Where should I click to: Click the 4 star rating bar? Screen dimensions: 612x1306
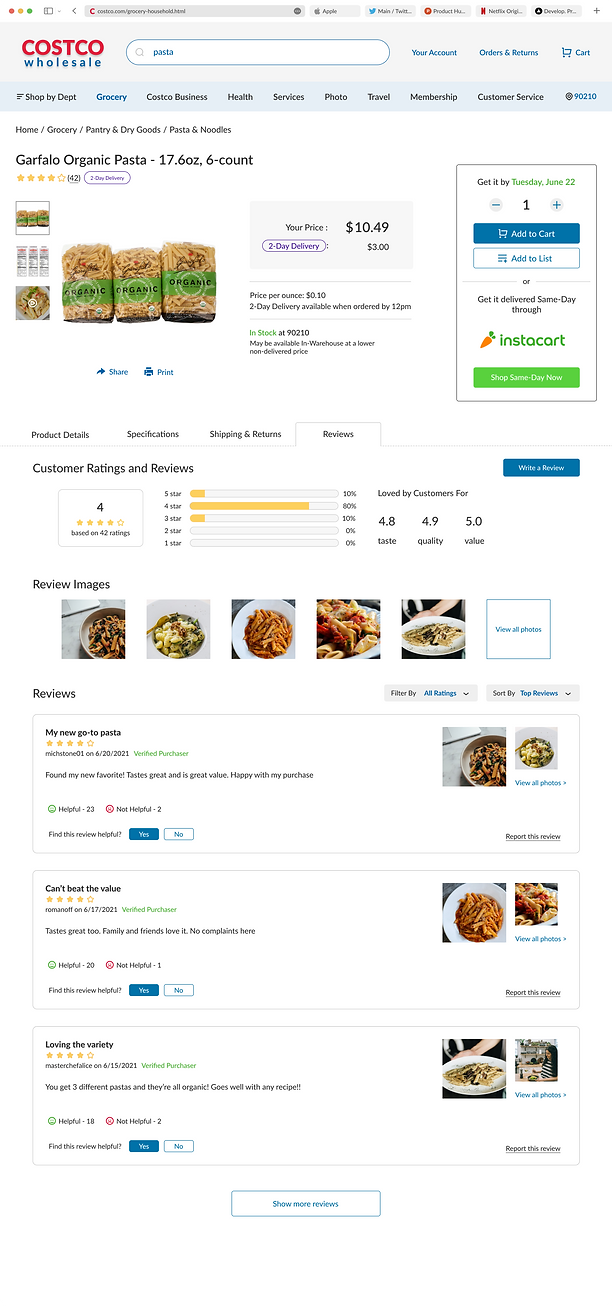pos(264,506)
